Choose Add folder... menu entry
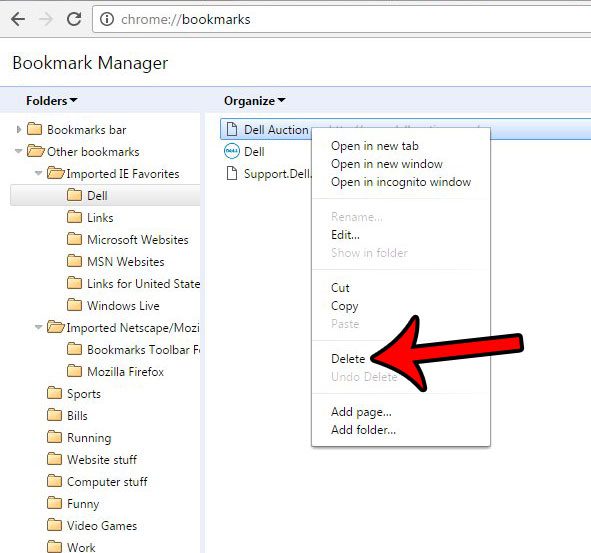This screenshot has width=591, height=553. coord(363,430)
